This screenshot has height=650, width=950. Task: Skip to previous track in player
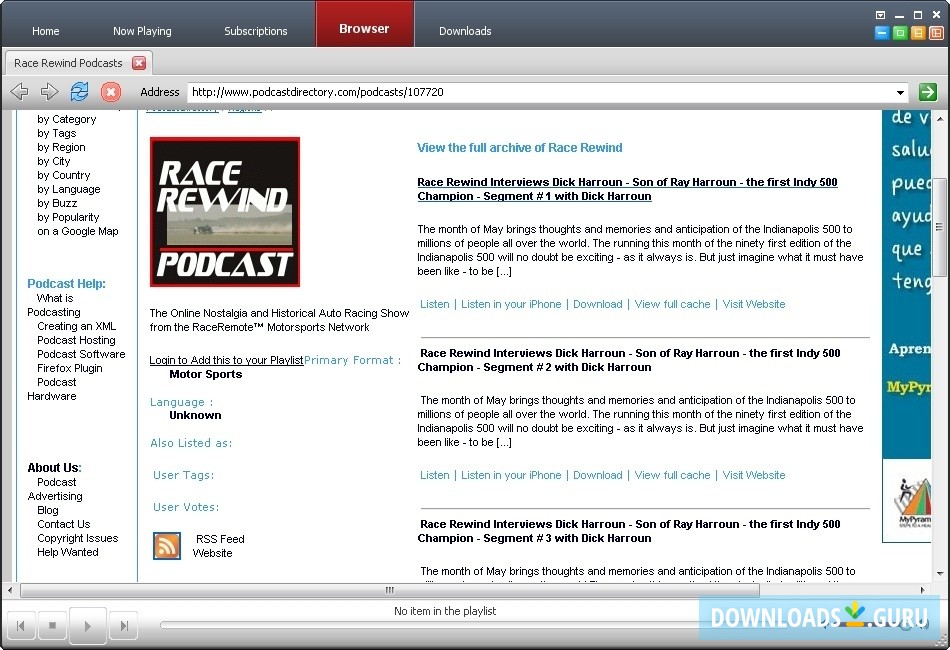click(21, 625)
